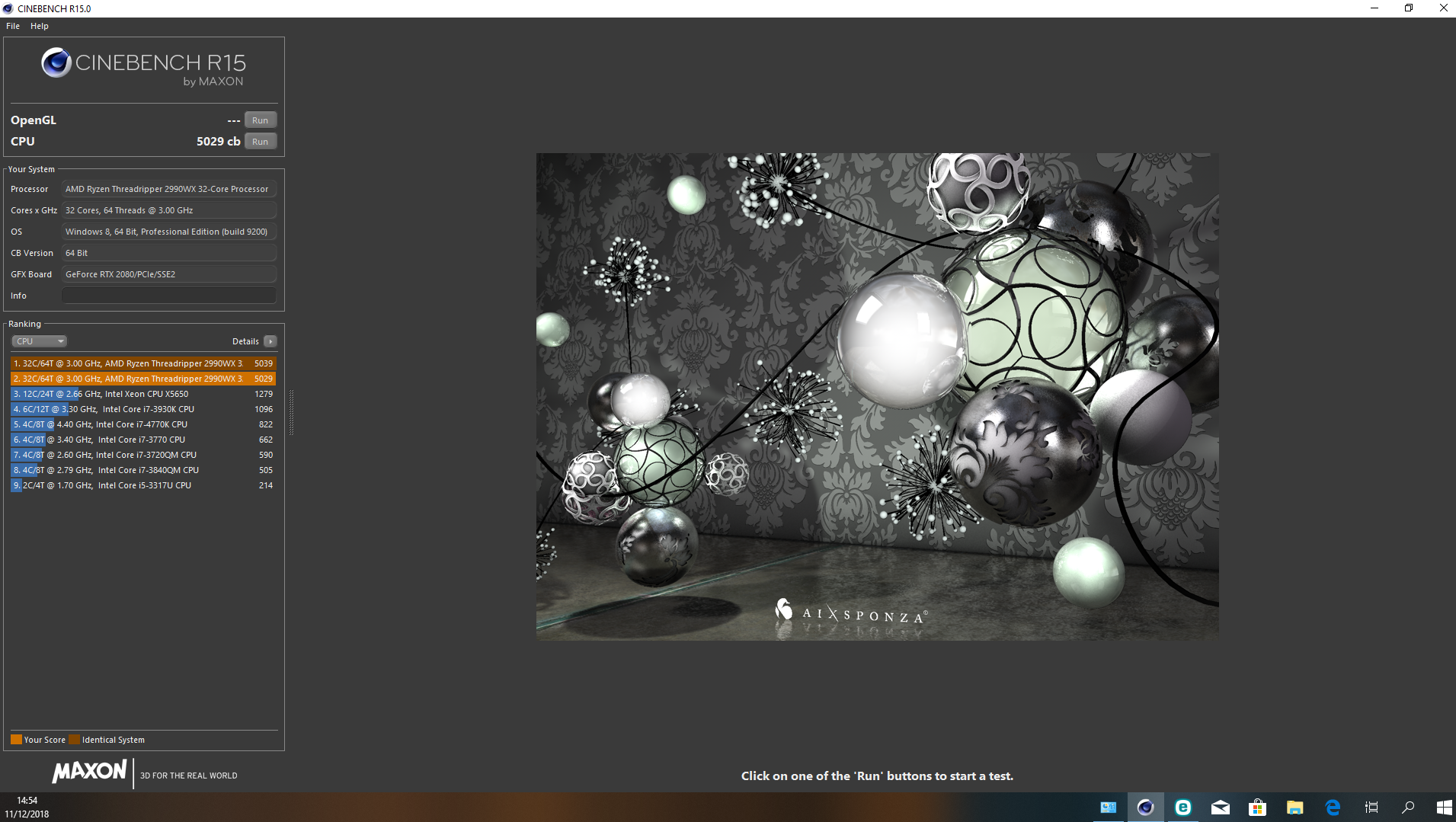1456x822 pixels.
Task: Expand the Details panel with the arrow button
Action: point(270,341)
